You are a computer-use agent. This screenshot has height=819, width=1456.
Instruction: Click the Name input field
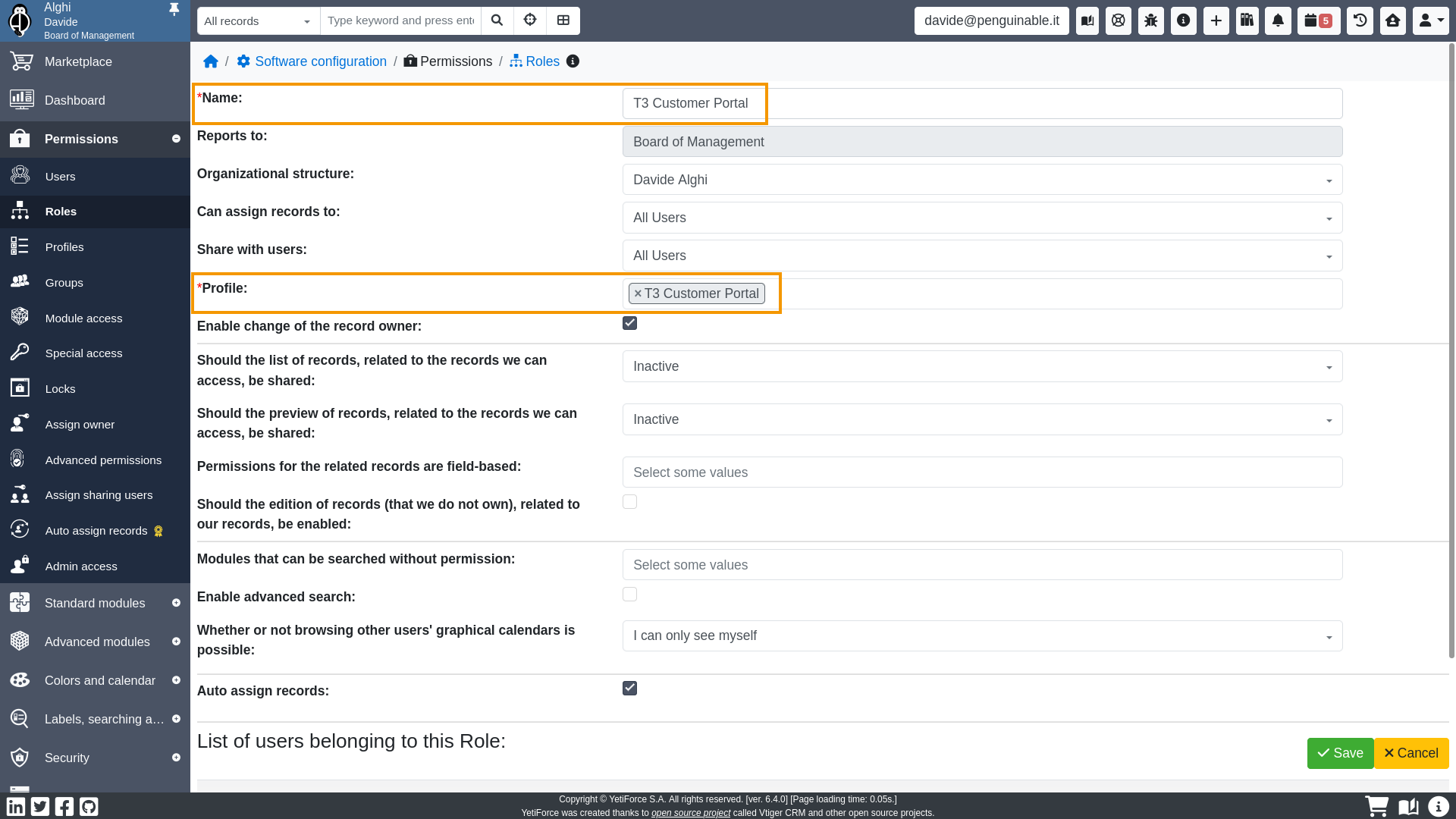click(x=982, y=104)
